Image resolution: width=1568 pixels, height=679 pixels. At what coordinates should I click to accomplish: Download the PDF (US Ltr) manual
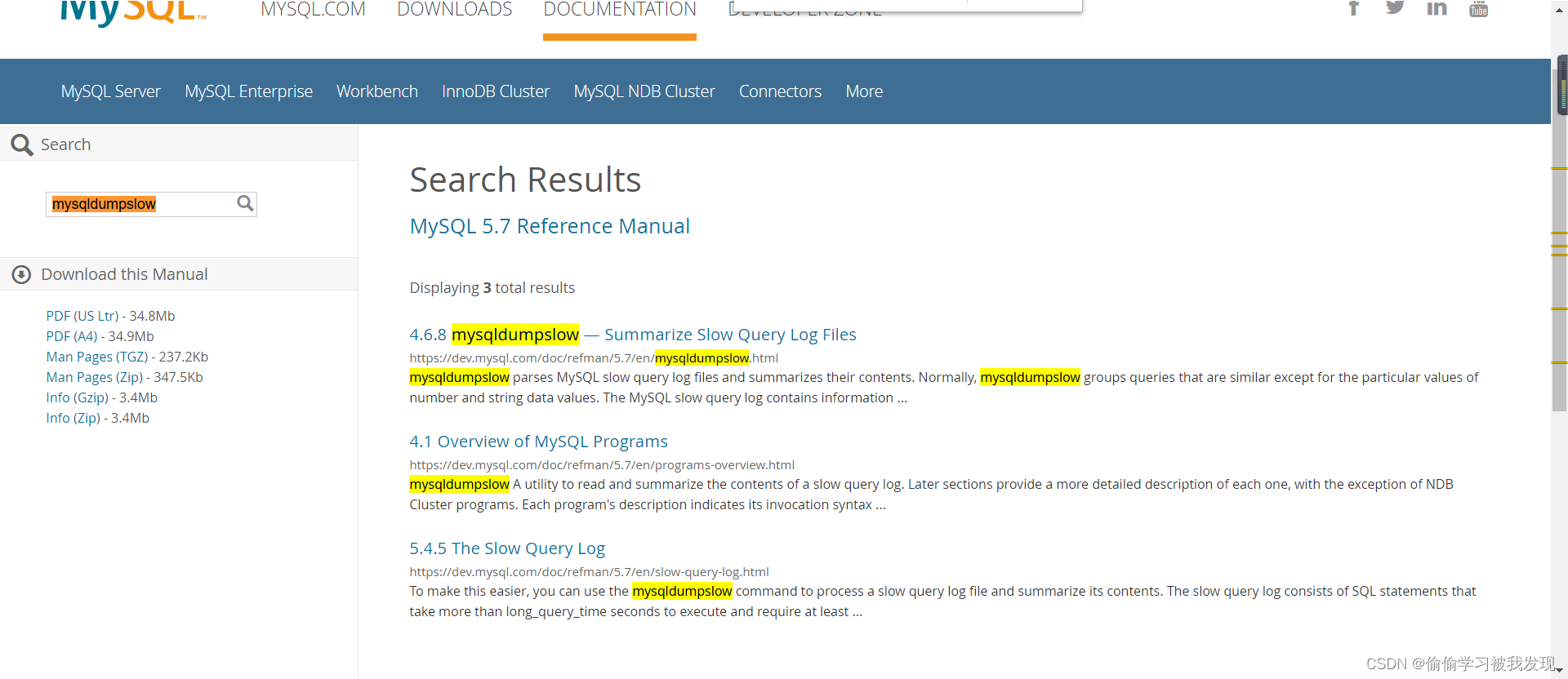pyautogui.click(x=82, y=316)
